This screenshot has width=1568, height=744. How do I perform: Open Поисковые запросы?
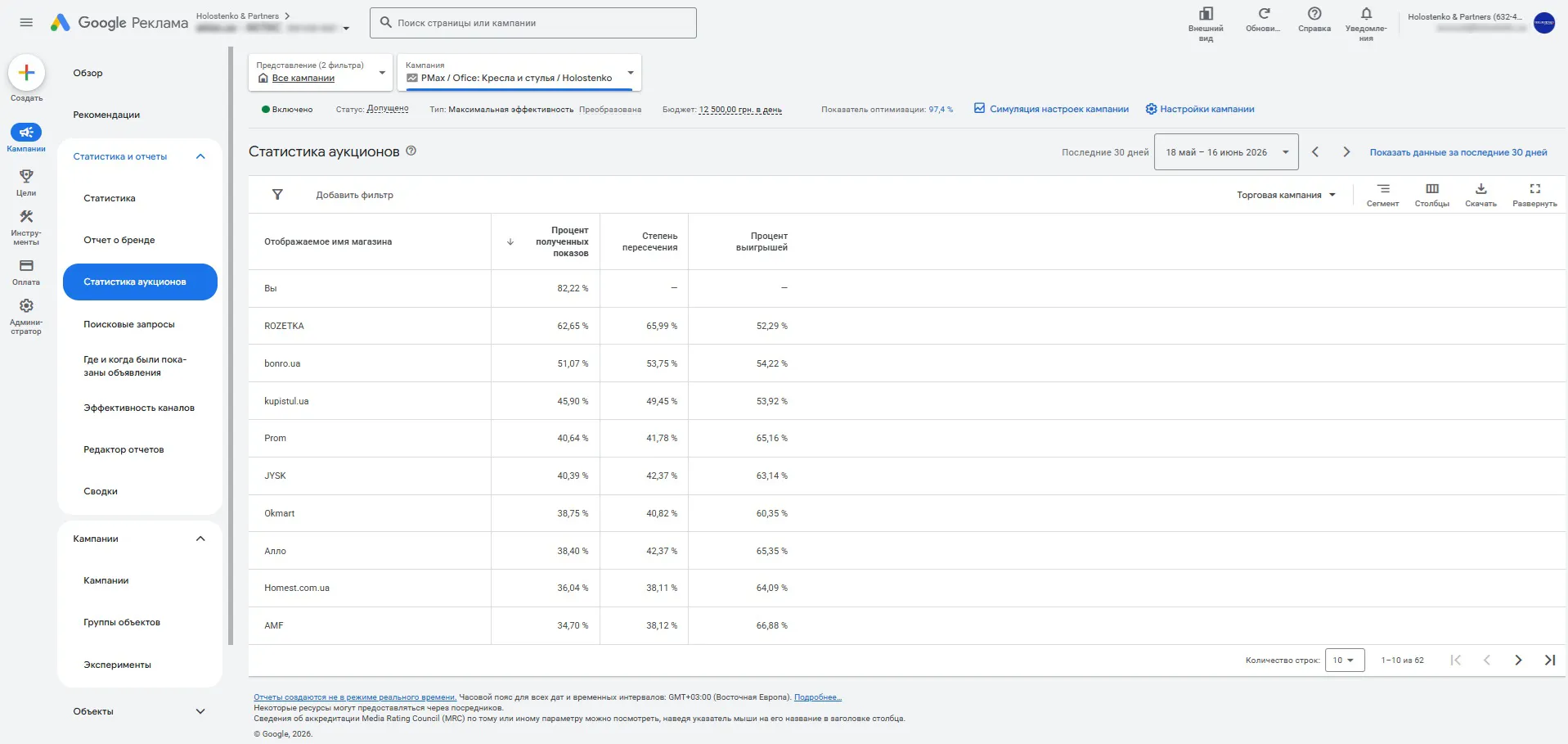(129, 324)
